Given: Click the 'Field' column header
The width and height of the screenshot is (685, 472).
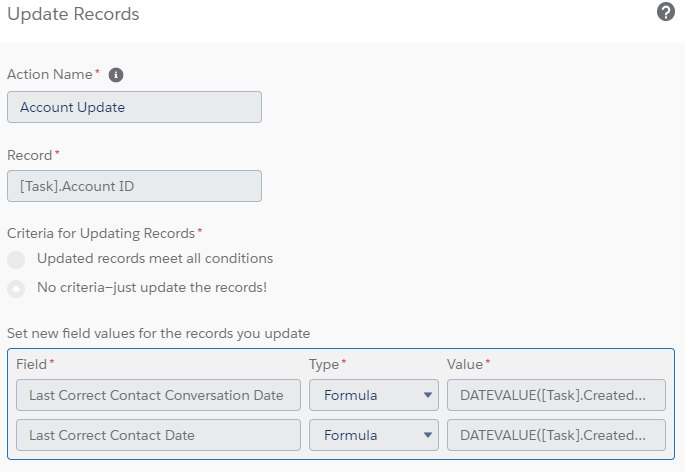Looking at the screenshot, I should [x=32, y=364].
